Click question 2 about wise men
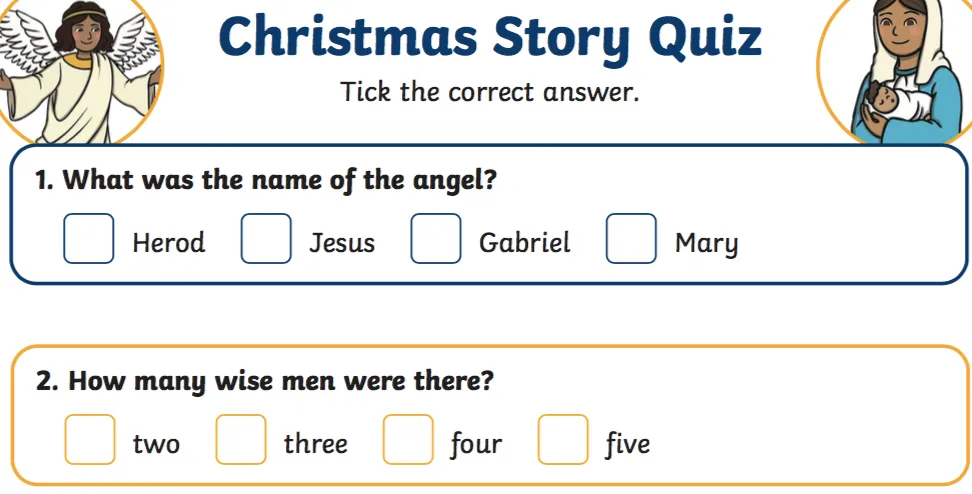Viewport: 972px width, 494px height. tap(265, 381)
